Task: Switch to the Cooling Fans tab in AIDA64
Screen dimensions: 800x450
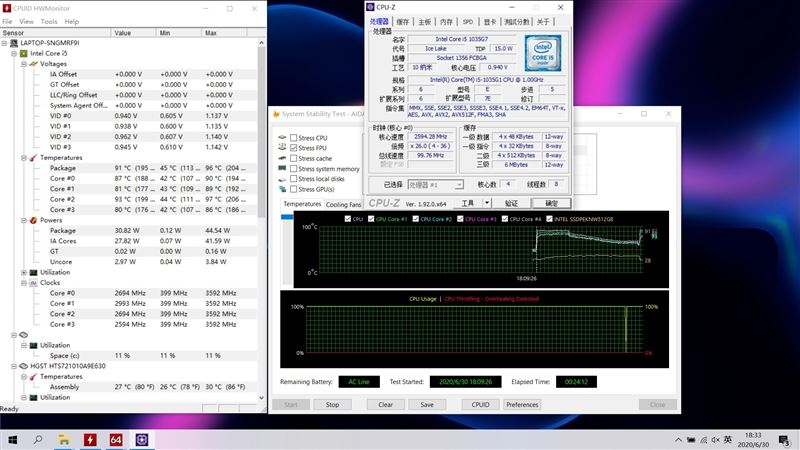Action: tap(343, 204)
